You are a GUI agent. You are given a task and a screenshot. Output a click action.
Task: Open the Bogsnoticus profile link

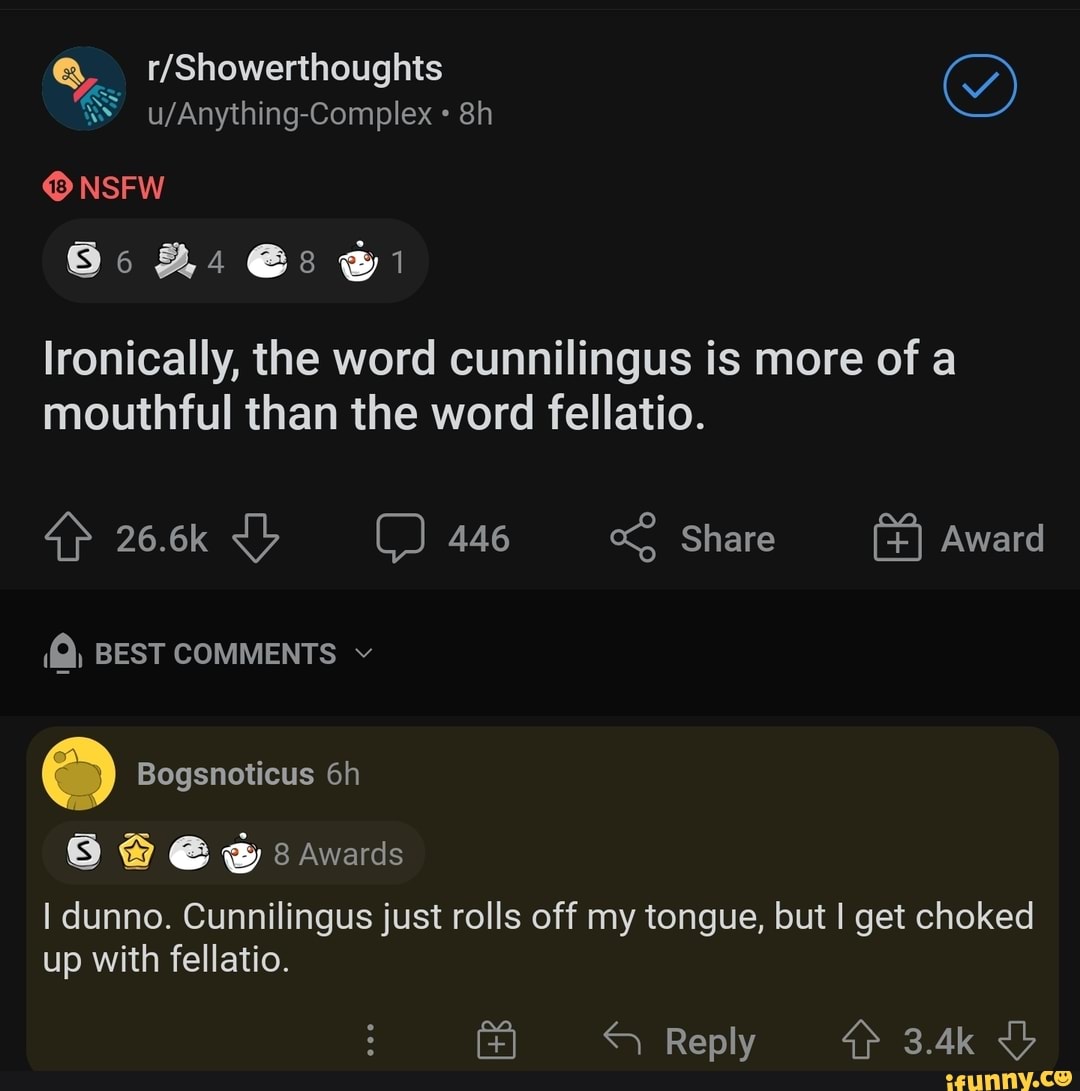(x=225, y=774)
